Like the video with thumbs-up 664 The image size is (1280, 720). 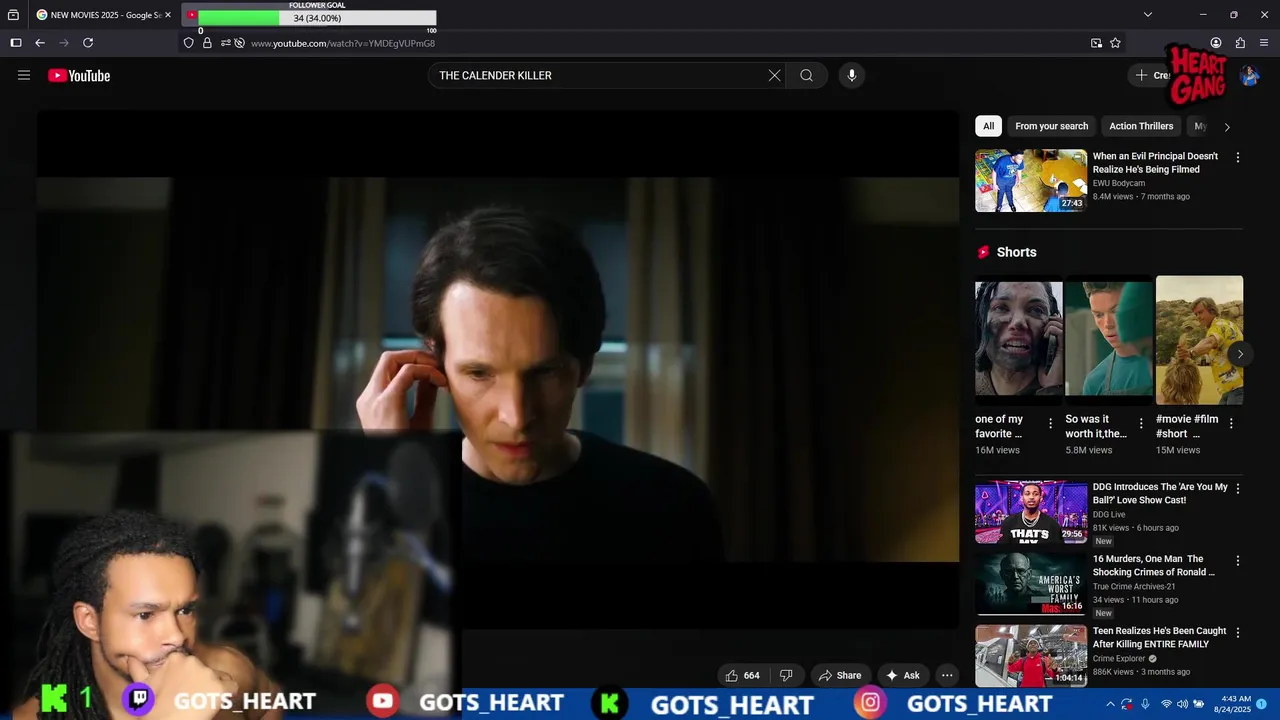point(743,675)
